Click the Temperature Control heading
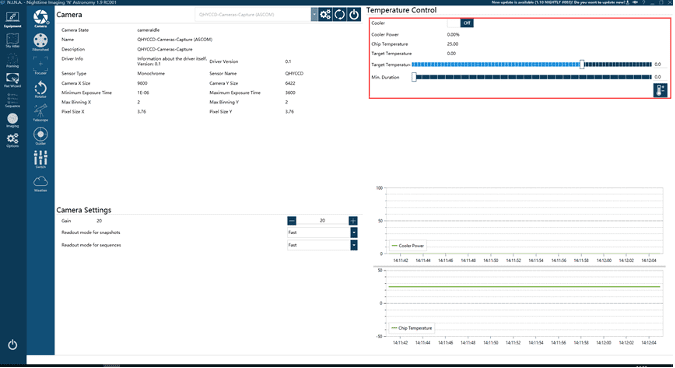 tap(401, 10)
